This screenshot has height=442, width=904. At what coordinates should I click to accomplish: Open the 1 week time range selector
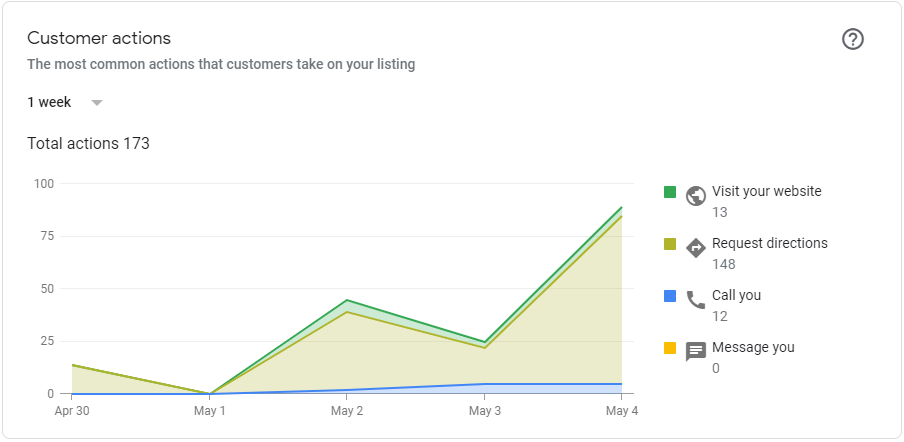click(x=65, y=103)
